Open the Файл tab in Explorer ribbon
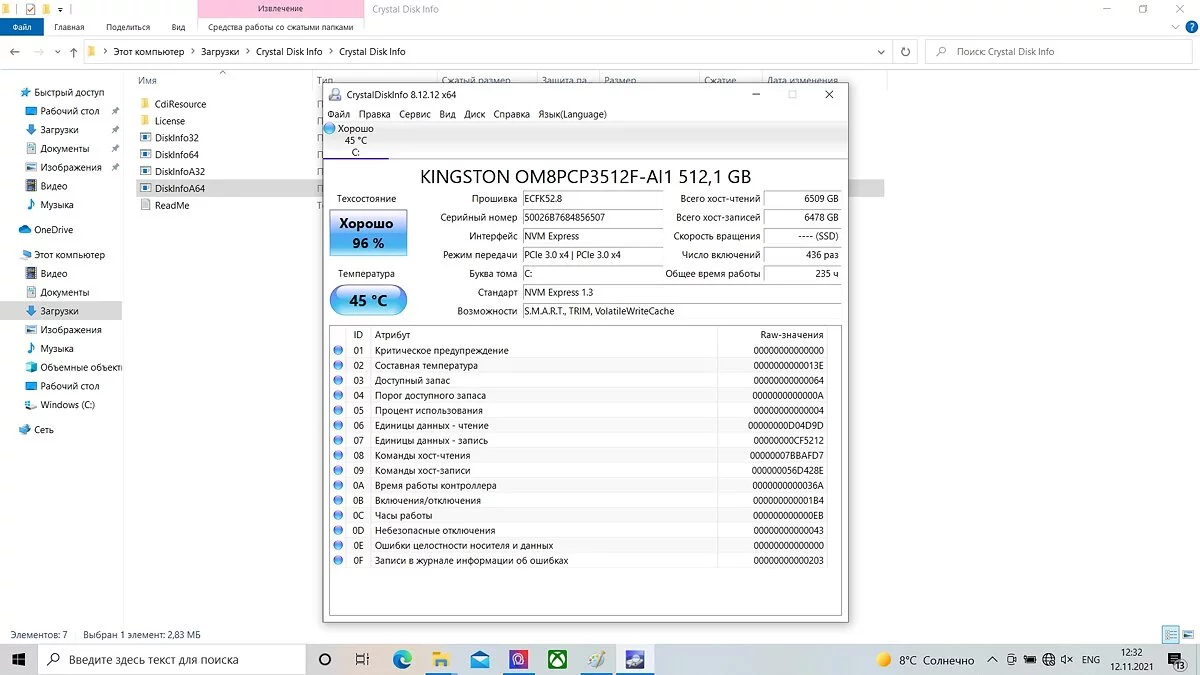Viewport: 1200px width, 675px height. tap(22, 28)
